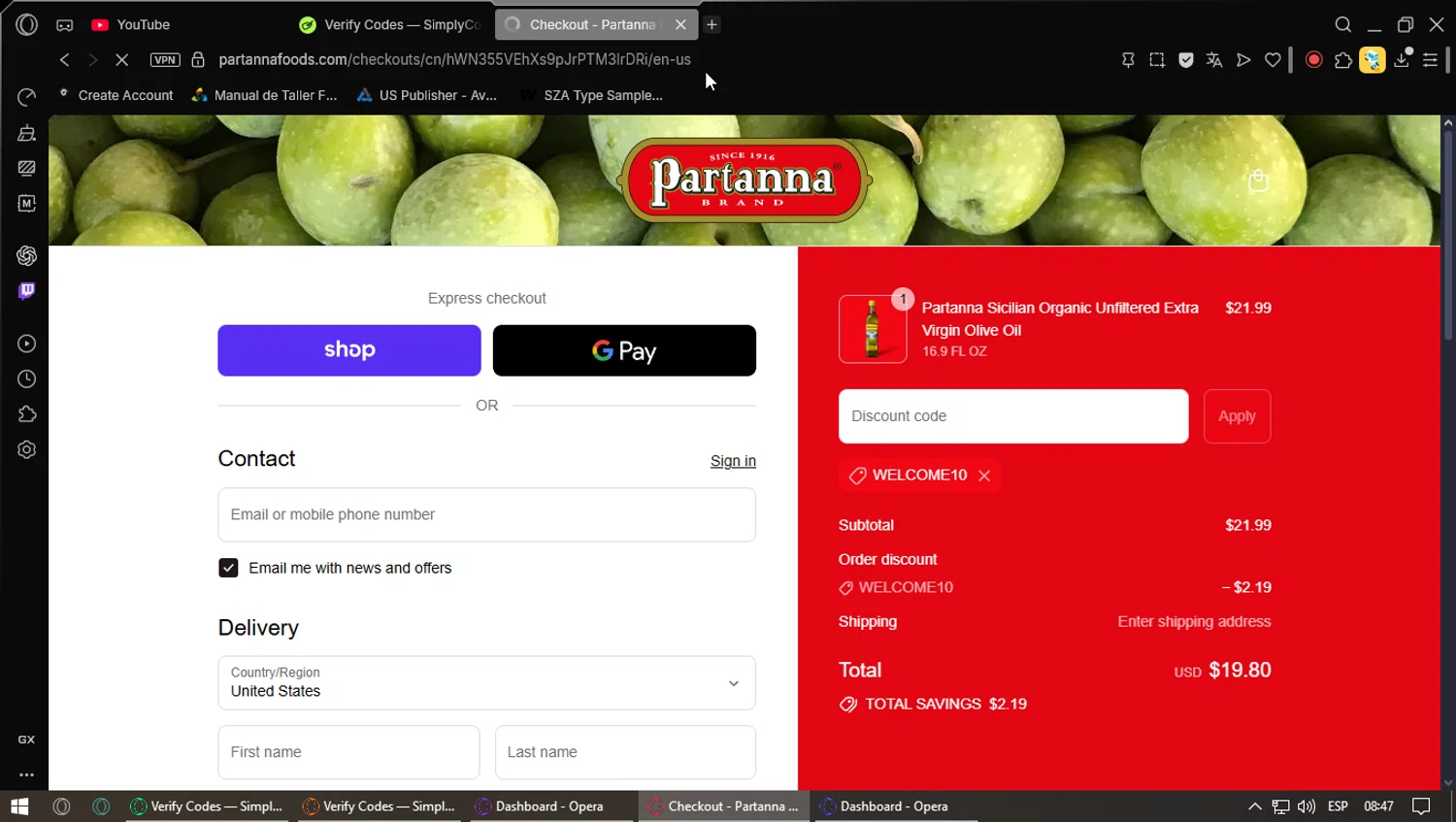Expand the Country/Region dropdown
Screen dimensions: 1456x822
click(486, 682)
